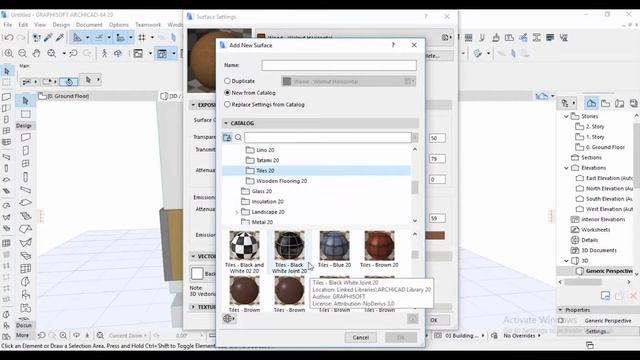Open the View menu
The image size is (640, 360).
40,24
